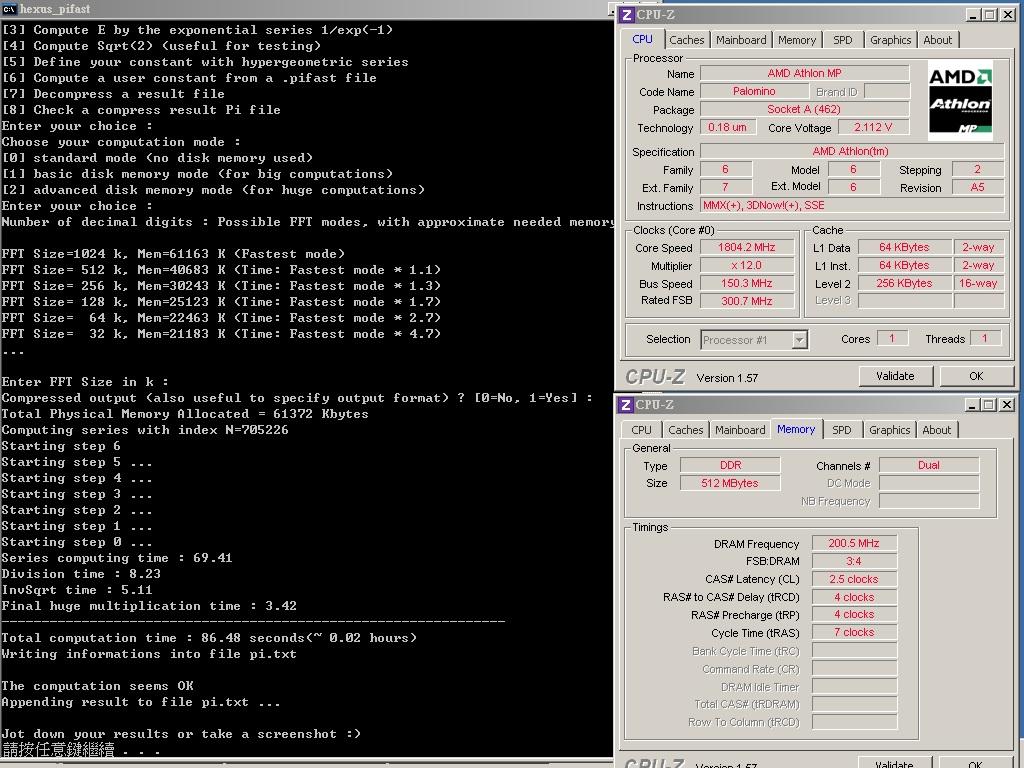The width and height of the screenshot is (1024, 768).
Task: Click the DRAM Frequency value 200.5 MHz
Action: [854, 543]
